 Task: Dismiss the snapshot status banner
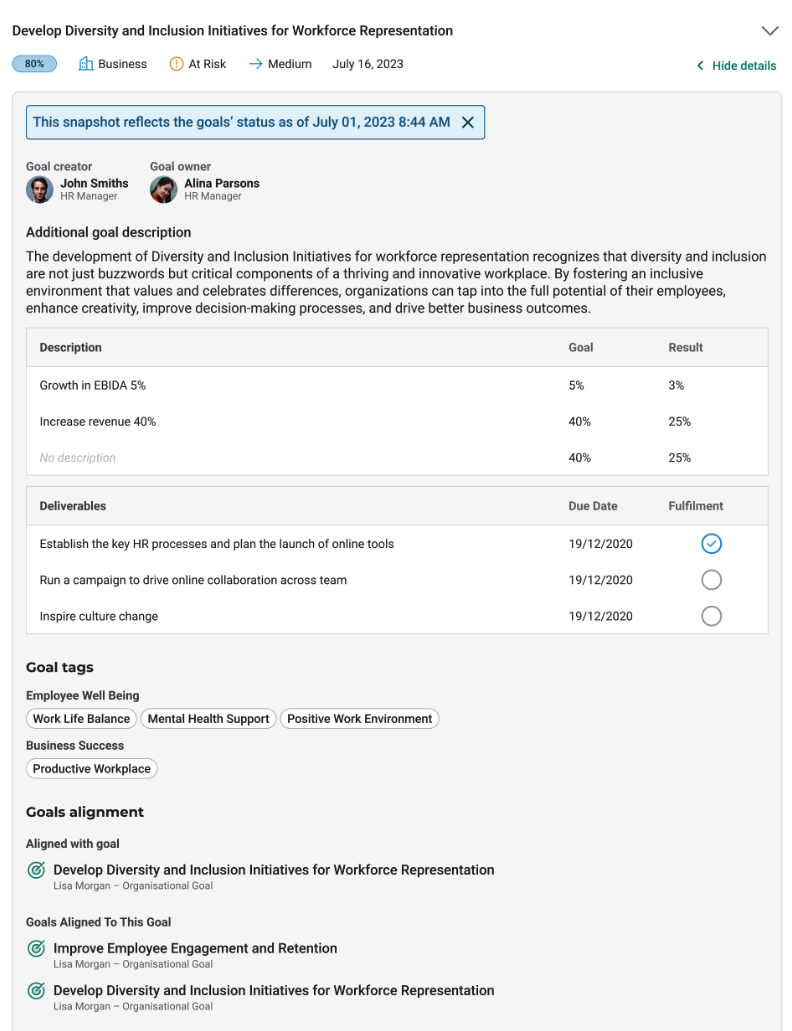point(467,122)
